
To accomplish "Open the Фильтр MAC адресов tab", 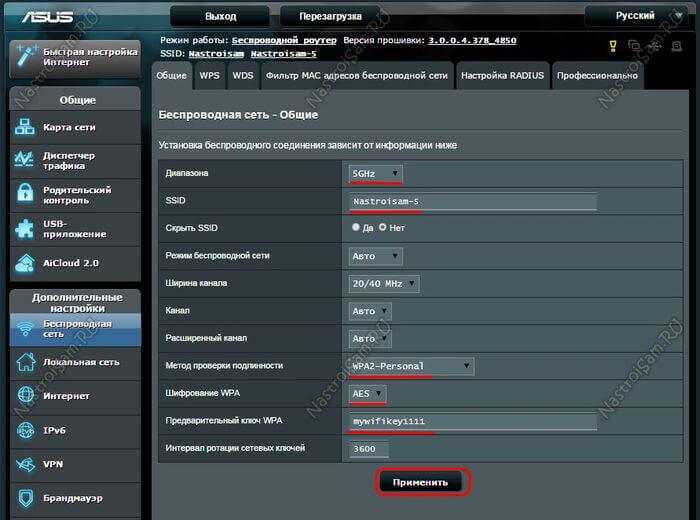I will pyautogui.click(x=357, y=75).
